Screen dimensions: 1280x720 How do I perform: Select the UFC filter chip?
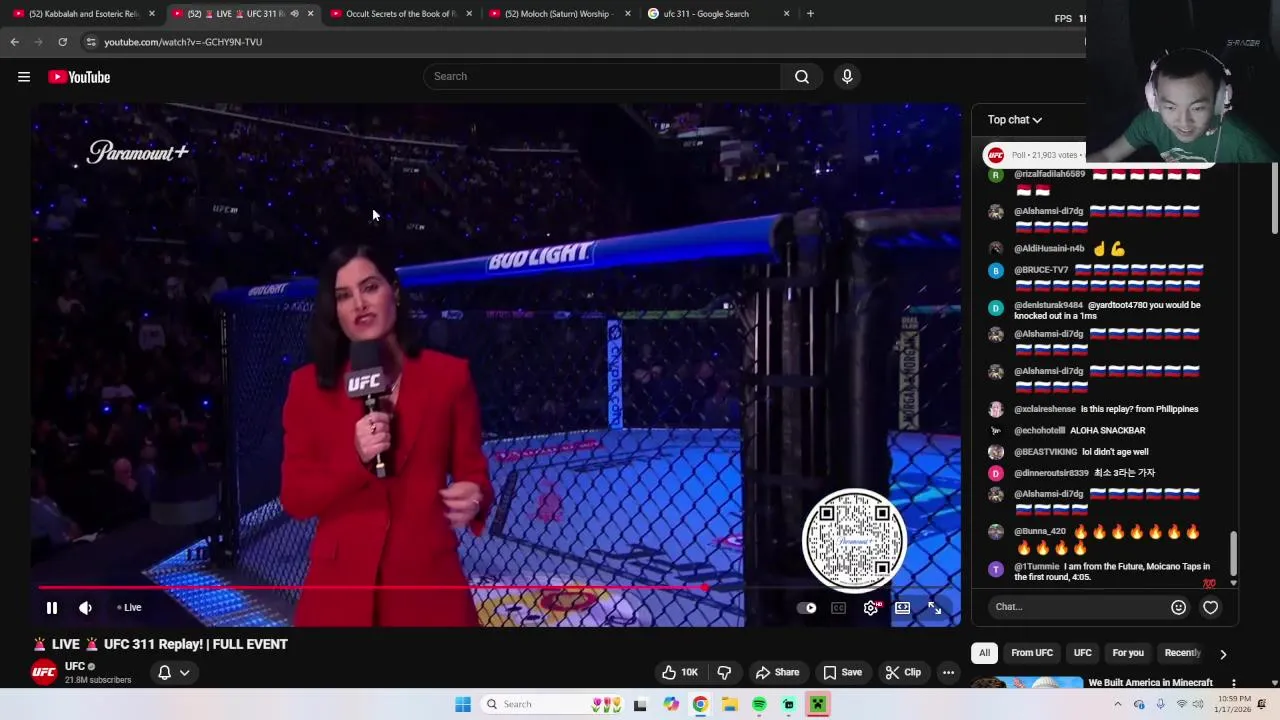tap(1083, 653)
